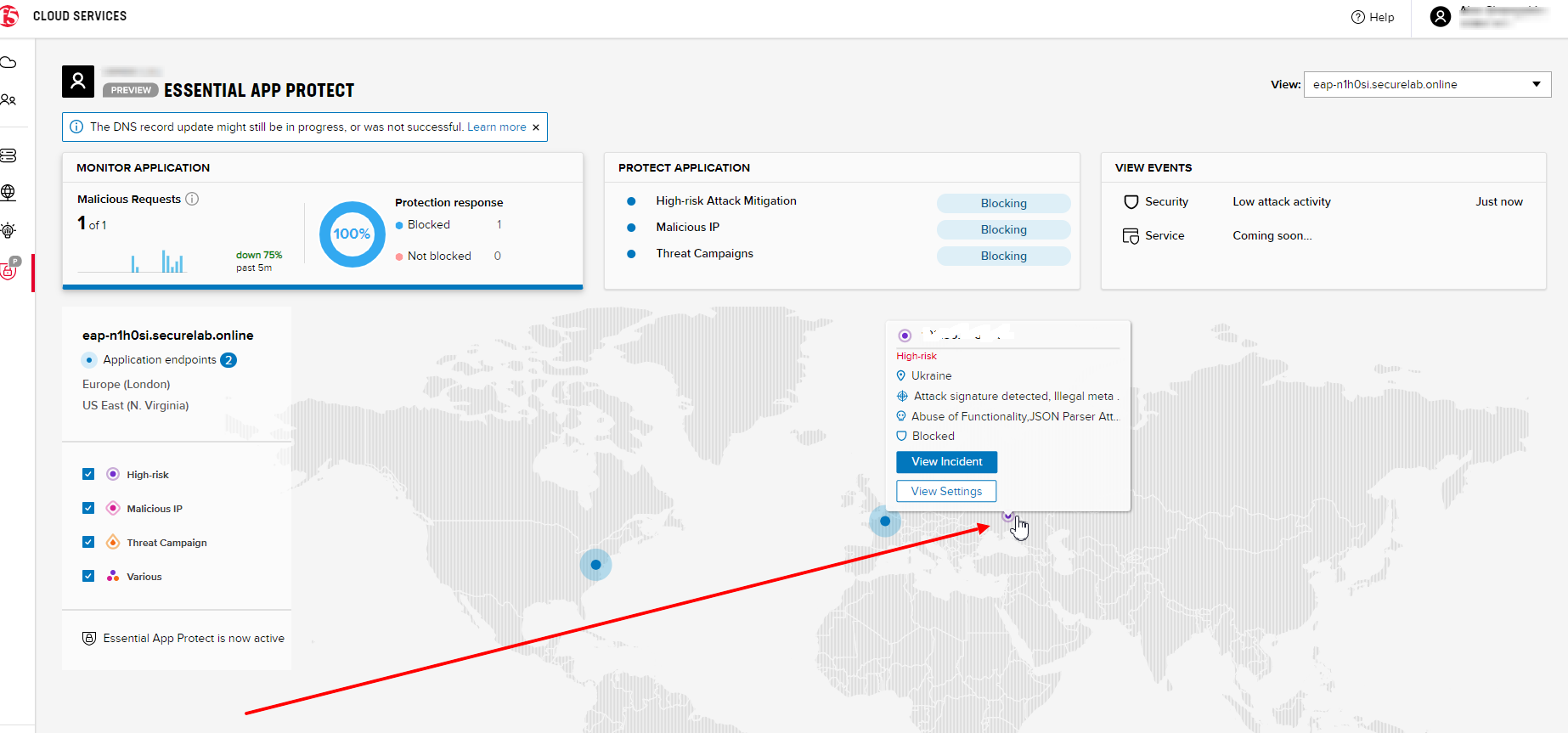Toggle the Malicious IP checkbox

pos(88,508)
